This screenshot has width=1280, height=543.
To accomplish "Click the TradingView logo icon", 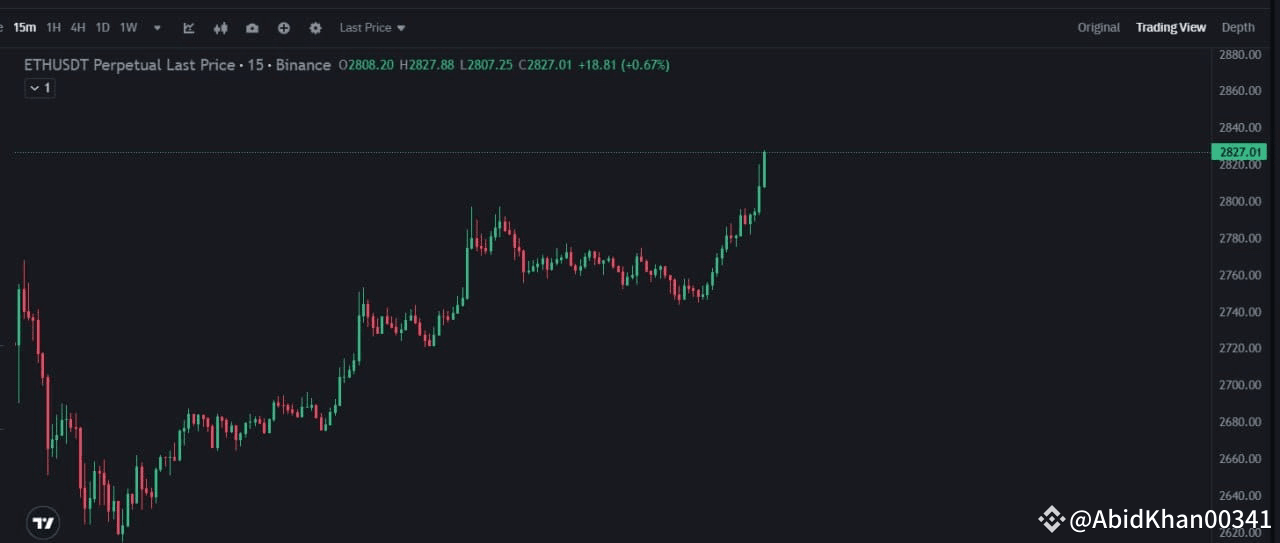I will (43, 522).
